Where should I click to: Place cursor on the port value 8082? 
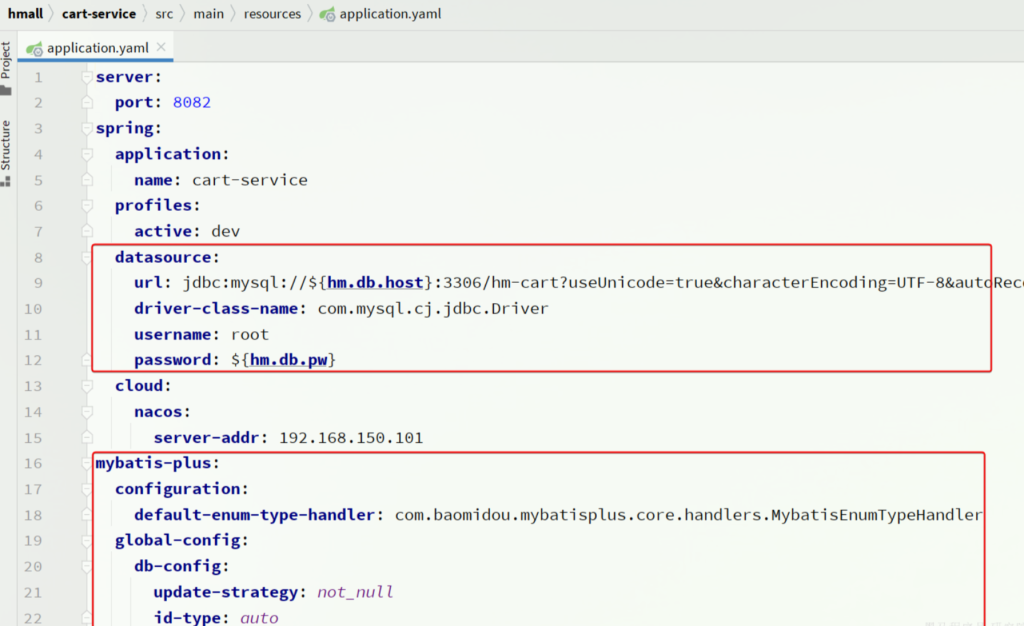191,102
